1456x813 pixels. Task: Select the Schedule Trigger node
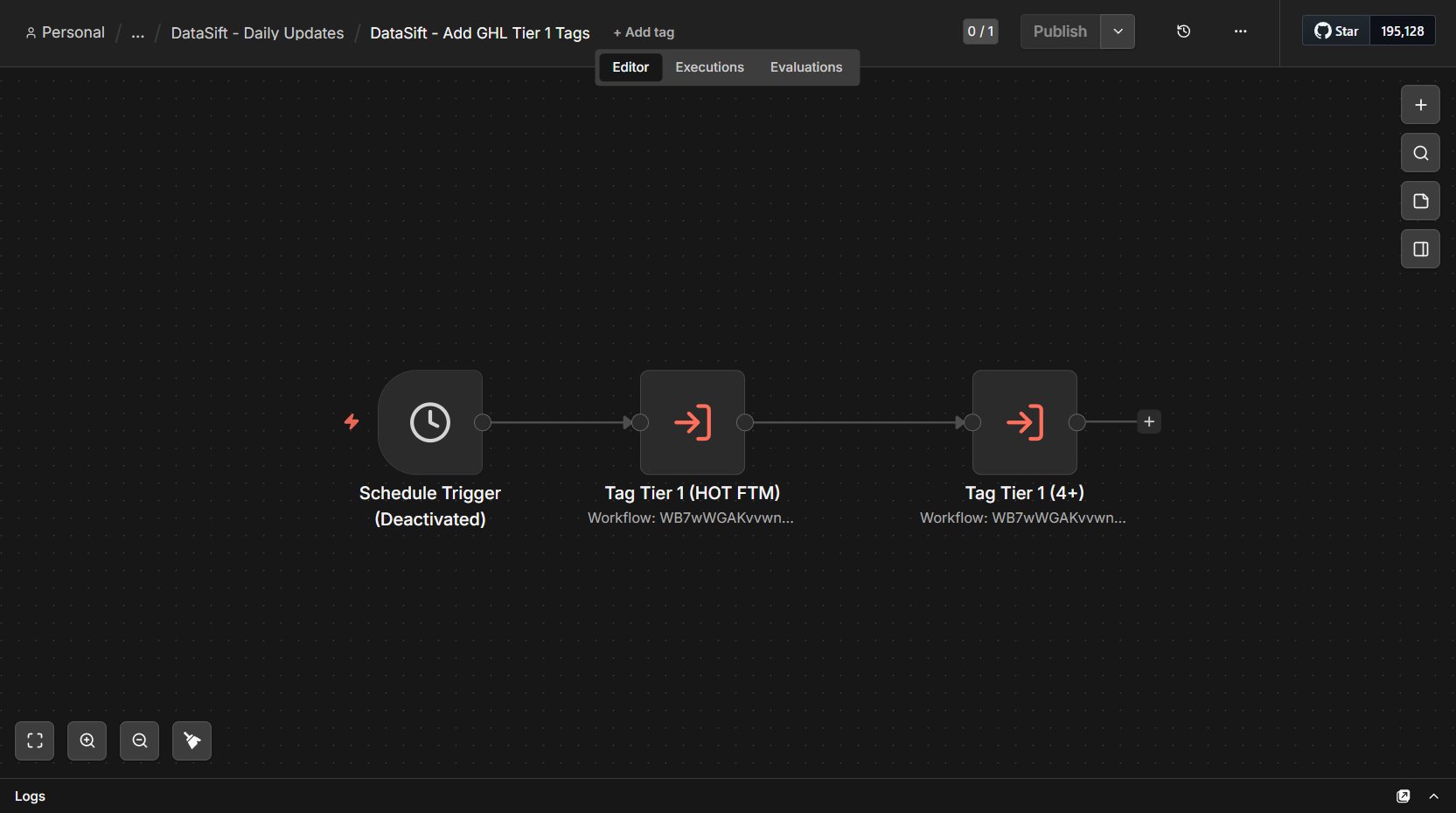[430, 422]
